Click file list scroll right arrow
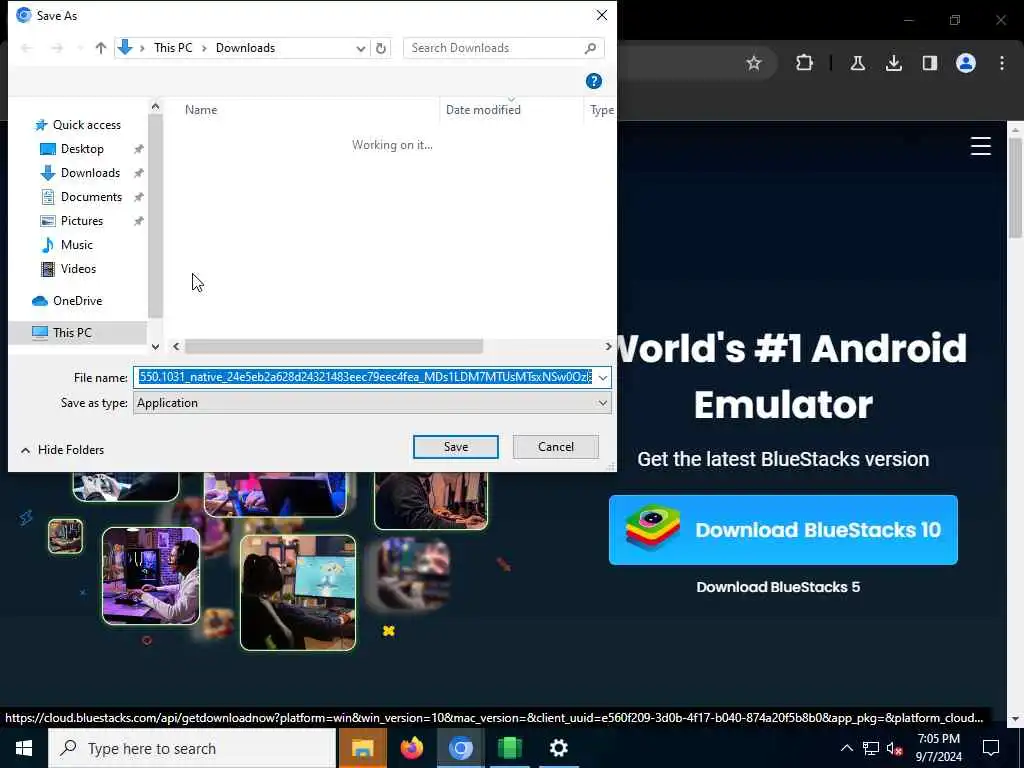1024x768 pixels. pyautogui.click(x=608, y=346)
